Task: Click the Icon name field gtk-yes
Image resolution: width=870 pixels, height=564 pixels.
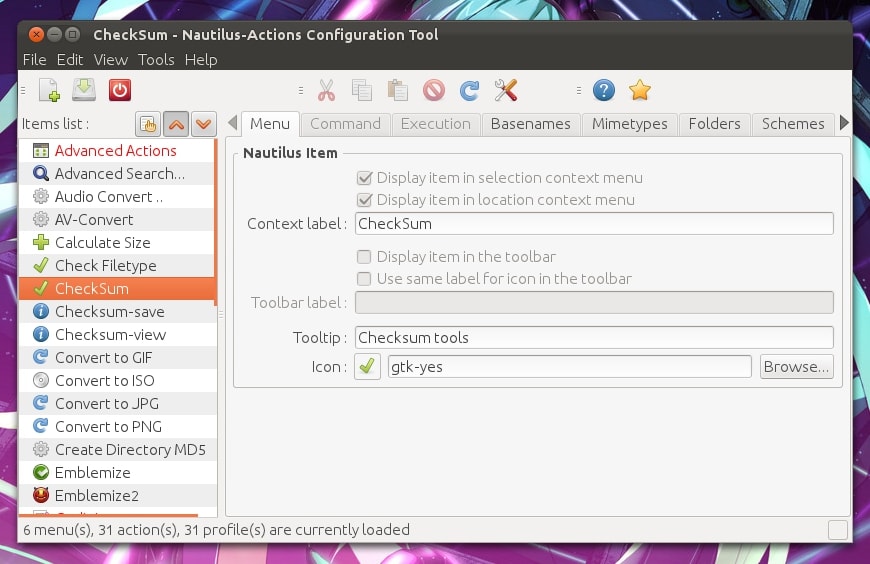Action: (570, 366)
